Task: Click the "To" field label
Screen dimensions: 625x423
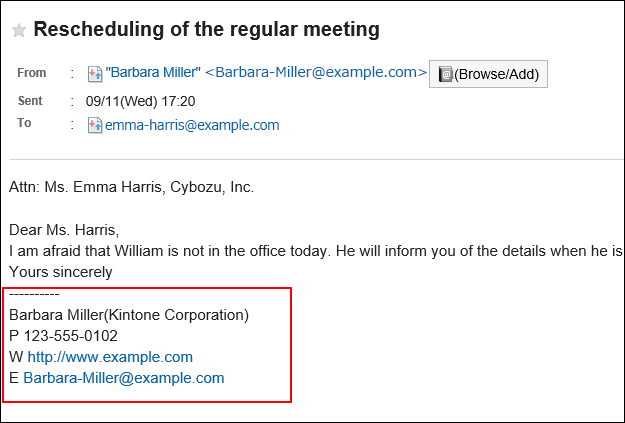Action: (x=24, y=123)
